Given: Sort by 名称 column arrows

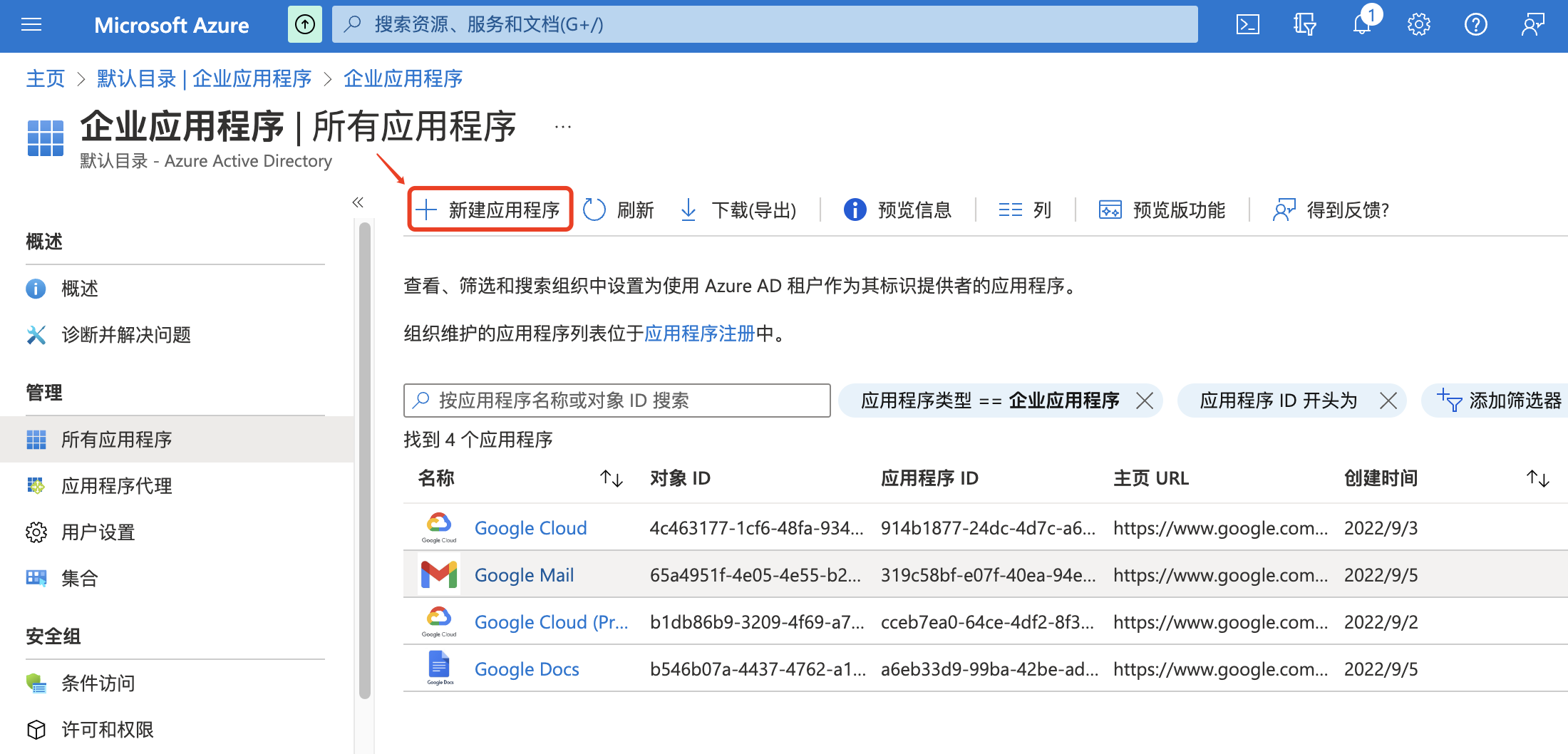Looking at the screenshot, I should pyautogui.click(x=612, y=478).
